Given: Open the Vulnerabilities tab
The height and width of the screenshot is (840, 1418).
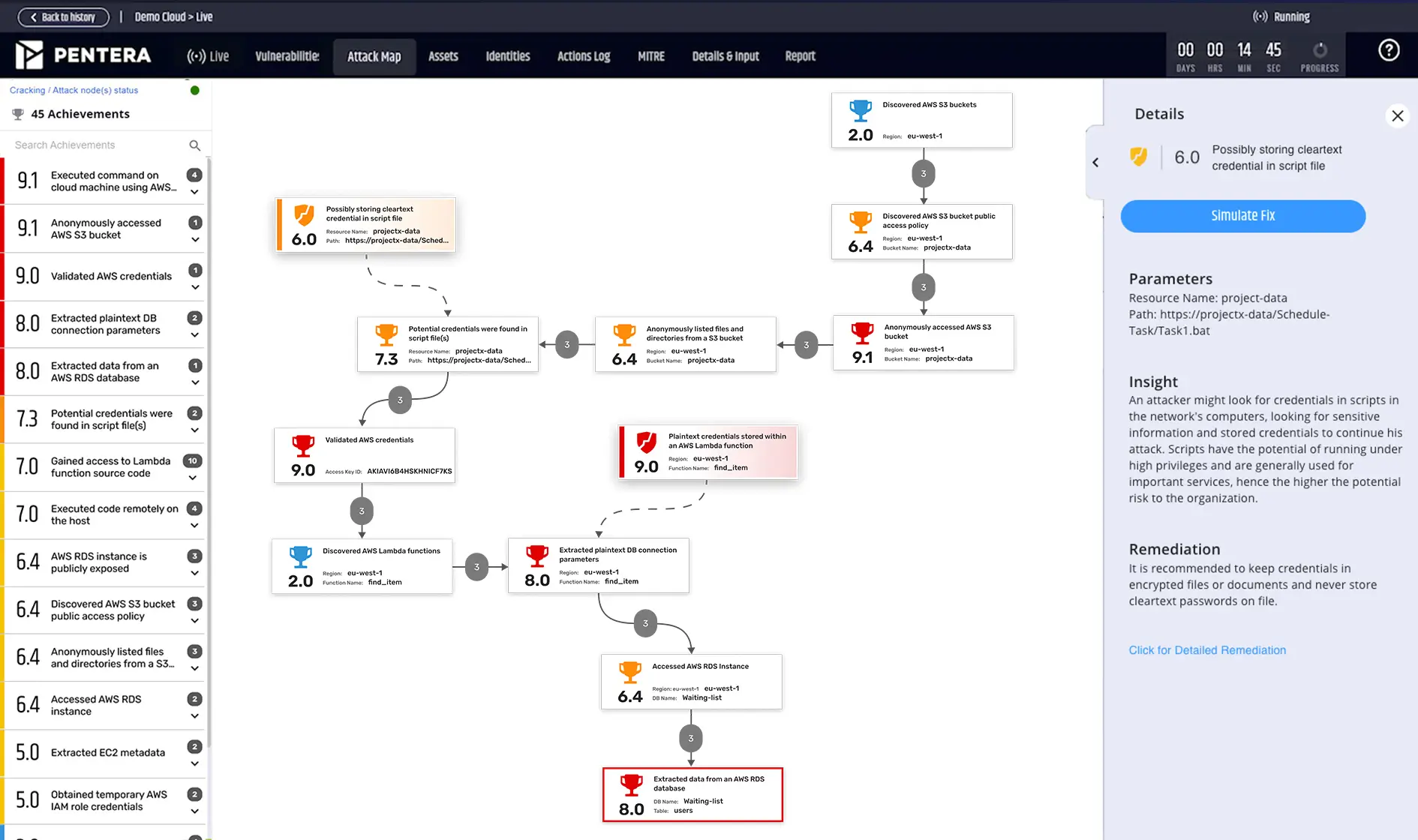Looking at the screenshot, I should pos(287,56).
